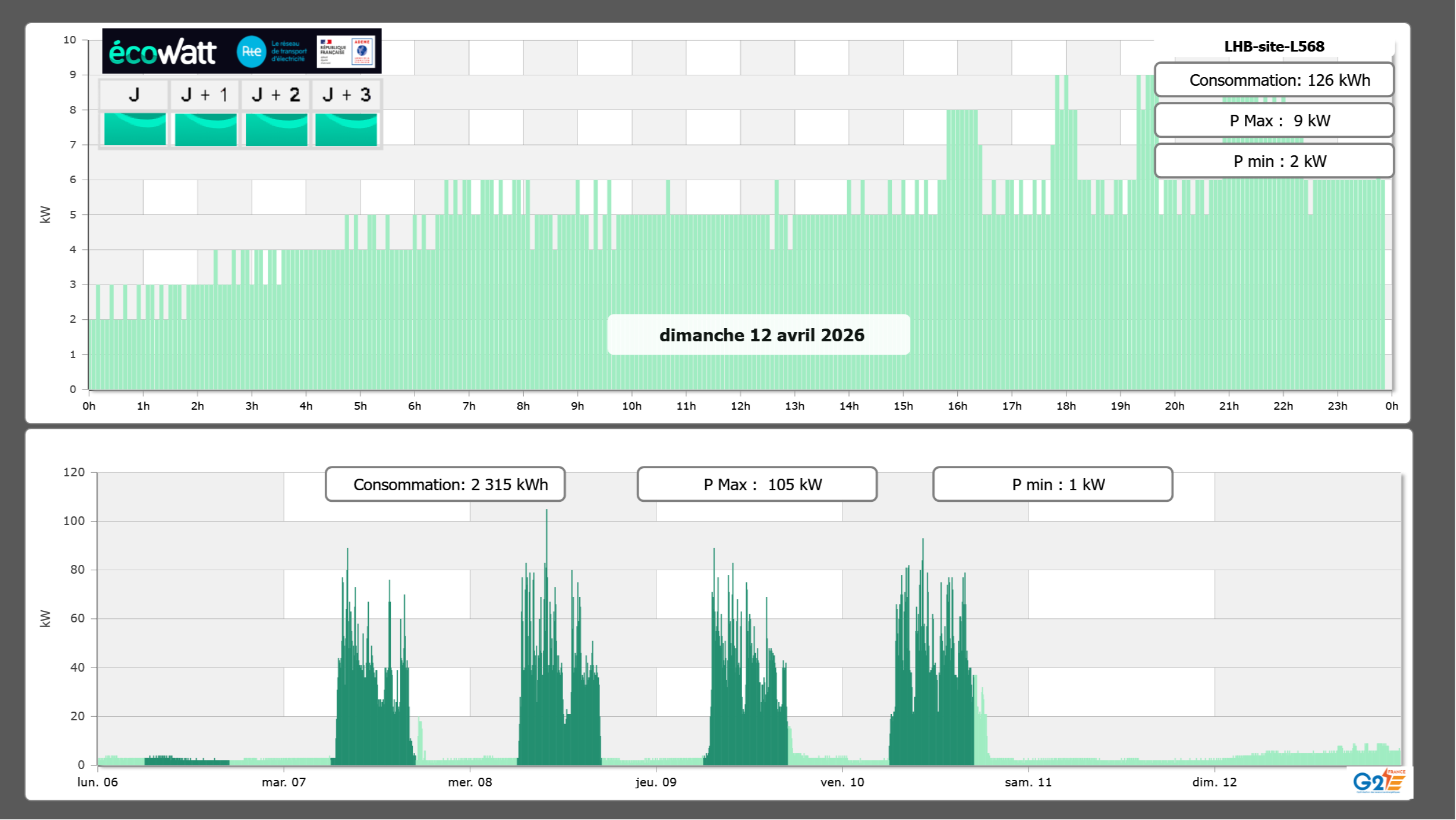This screenshot has width=1456, height=820.
Task: Select the J day tab
Action: pos(134,94)
